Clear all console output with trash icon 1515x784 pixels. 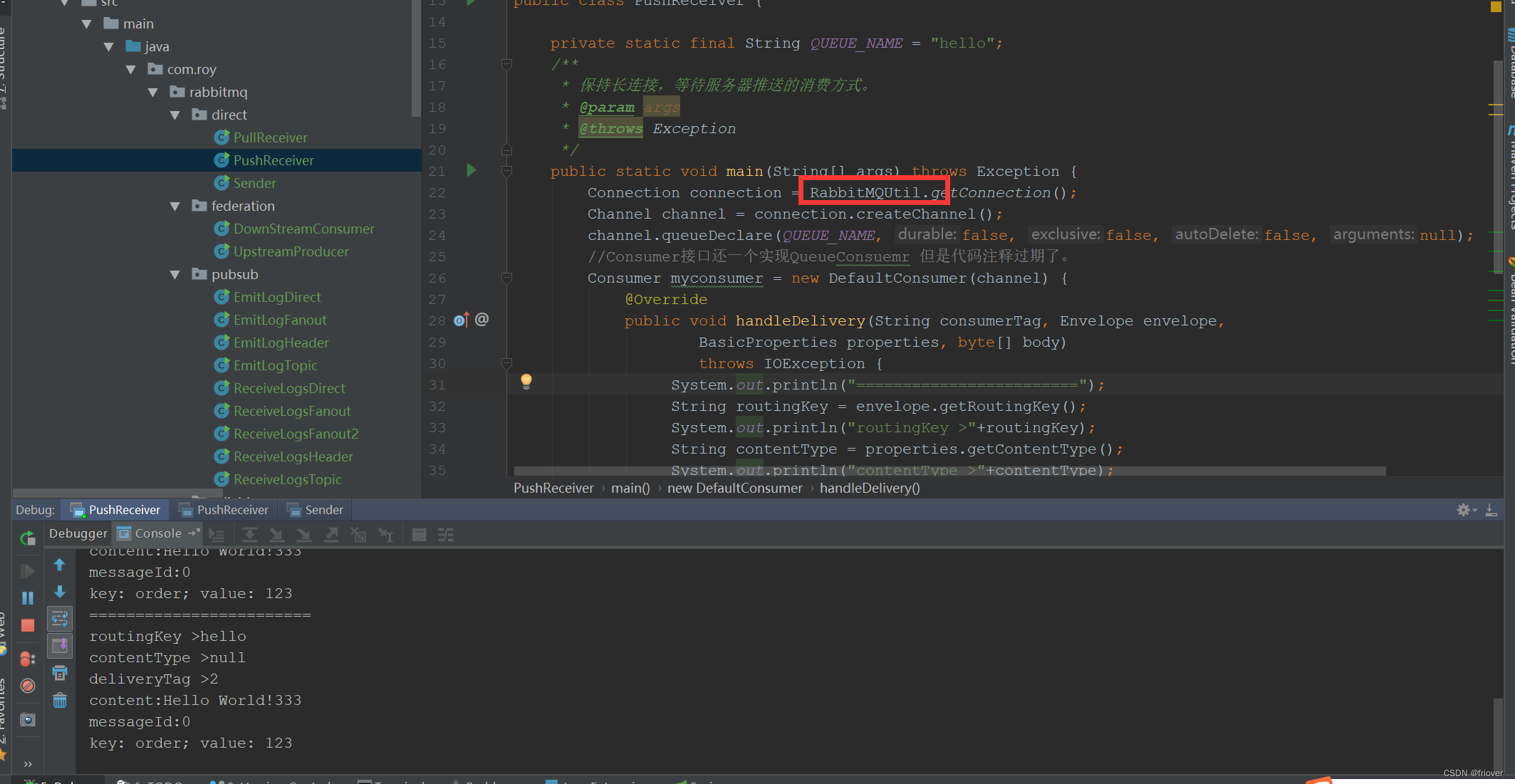[60, 701]
